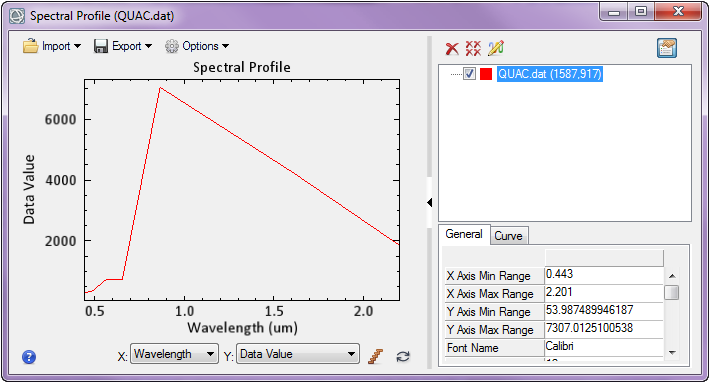
Task: Click the Font Name Calibri field
Action: [x=604, y=347]
